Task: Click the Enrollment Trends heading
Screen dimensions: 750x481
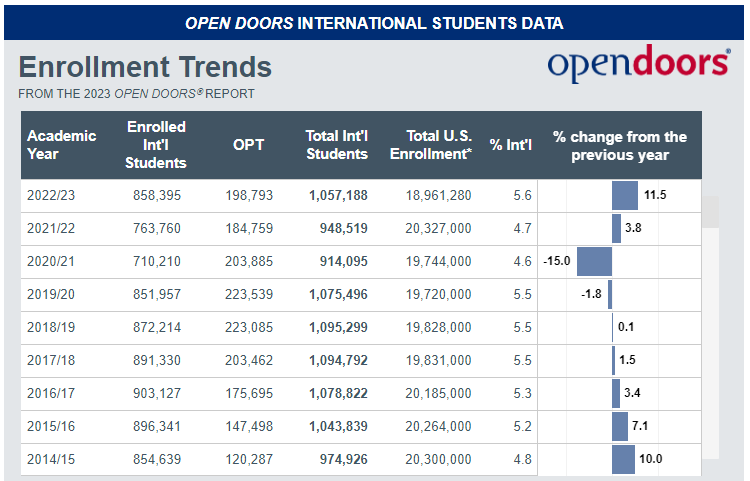Action: point(145,67)
